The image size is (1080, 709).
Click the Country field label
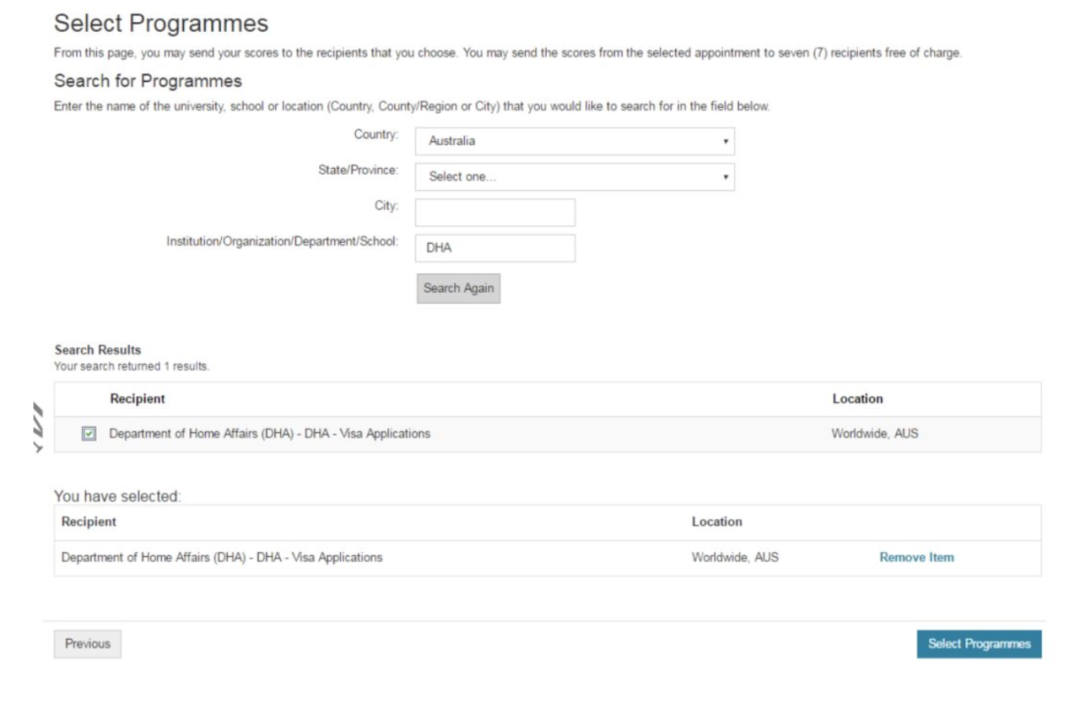click(376, 134)
